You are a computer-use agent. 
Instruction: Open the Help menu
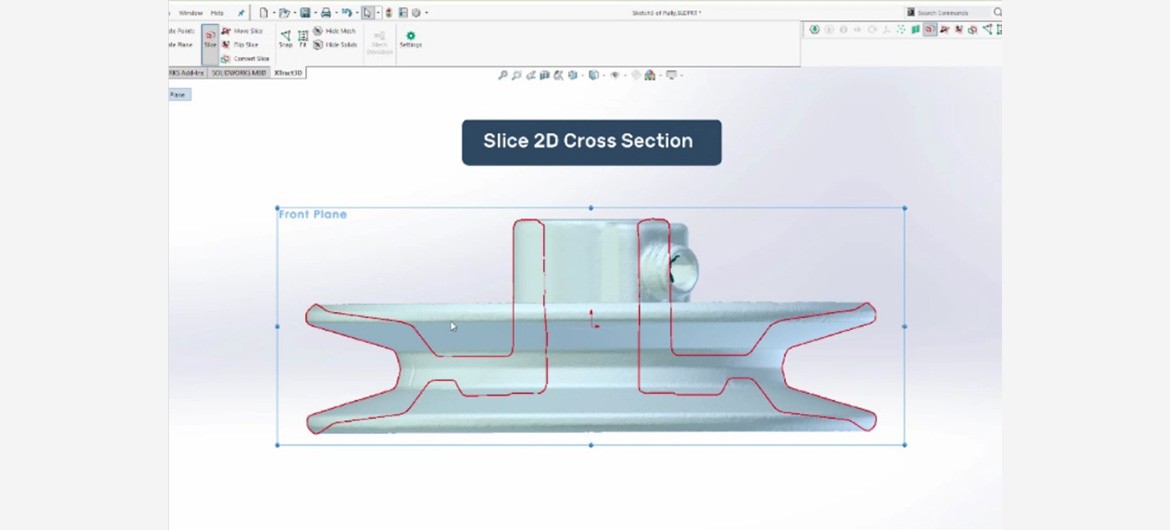(x=217, y=13)
